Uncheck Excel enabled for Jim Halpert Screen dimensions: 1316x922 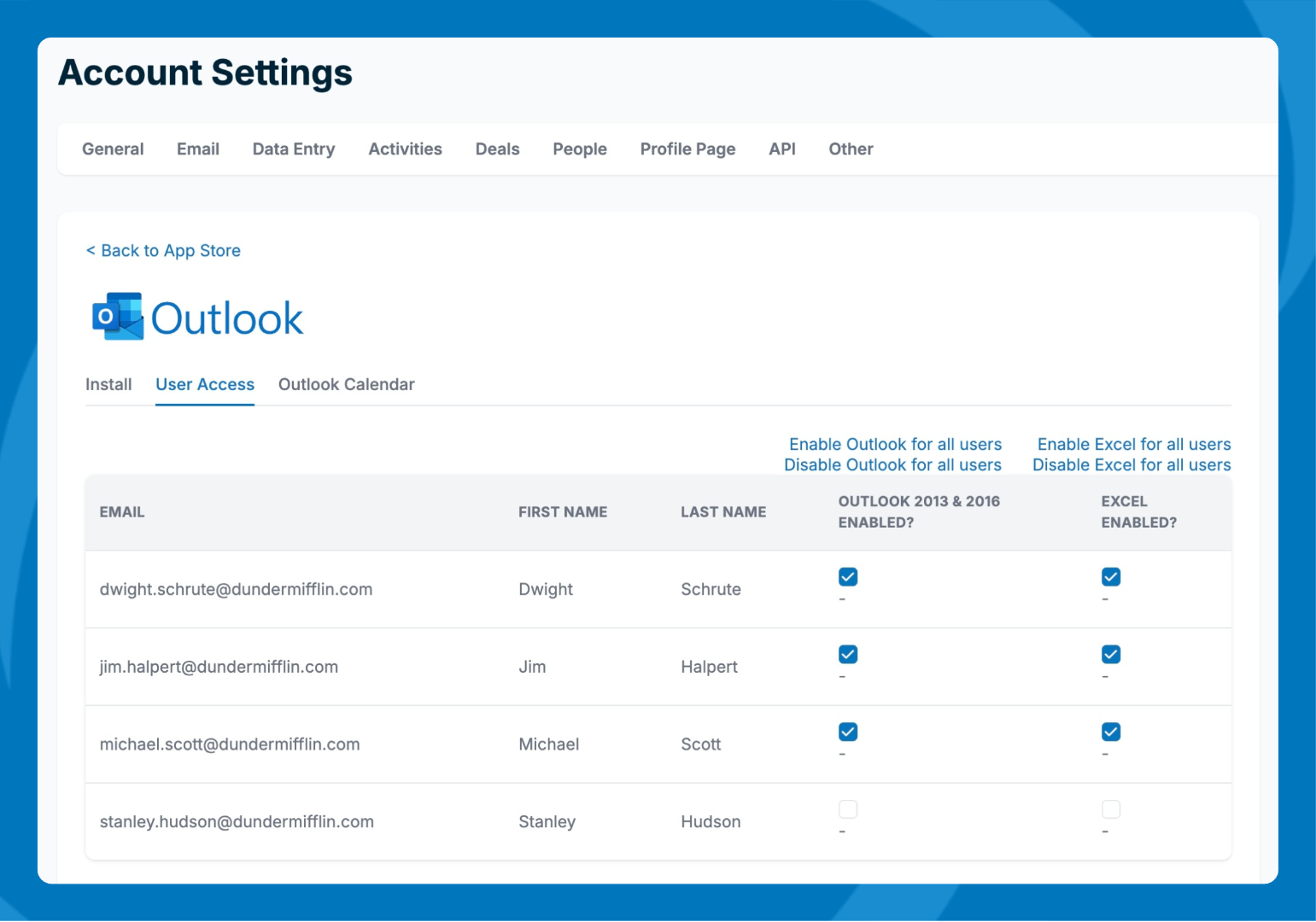pyautogui.click(x=1110, y=655)
